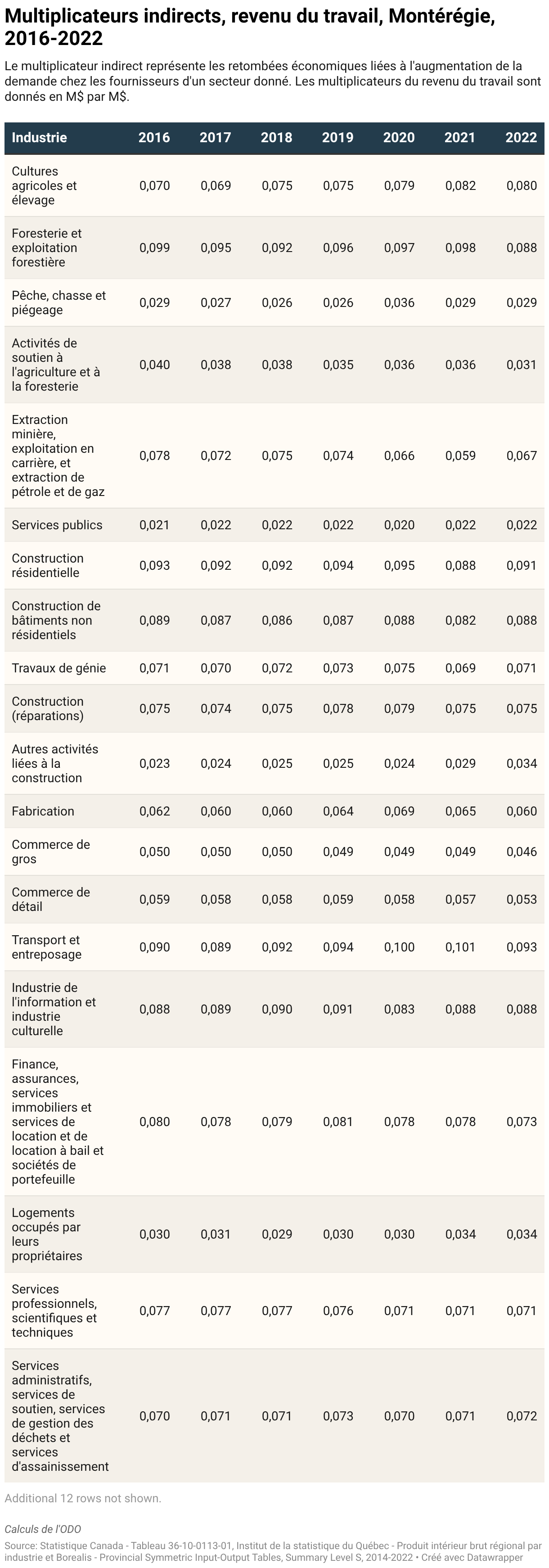The image size is (549, 1568).
Task: Click the 2017 column header
Action: 216,138
